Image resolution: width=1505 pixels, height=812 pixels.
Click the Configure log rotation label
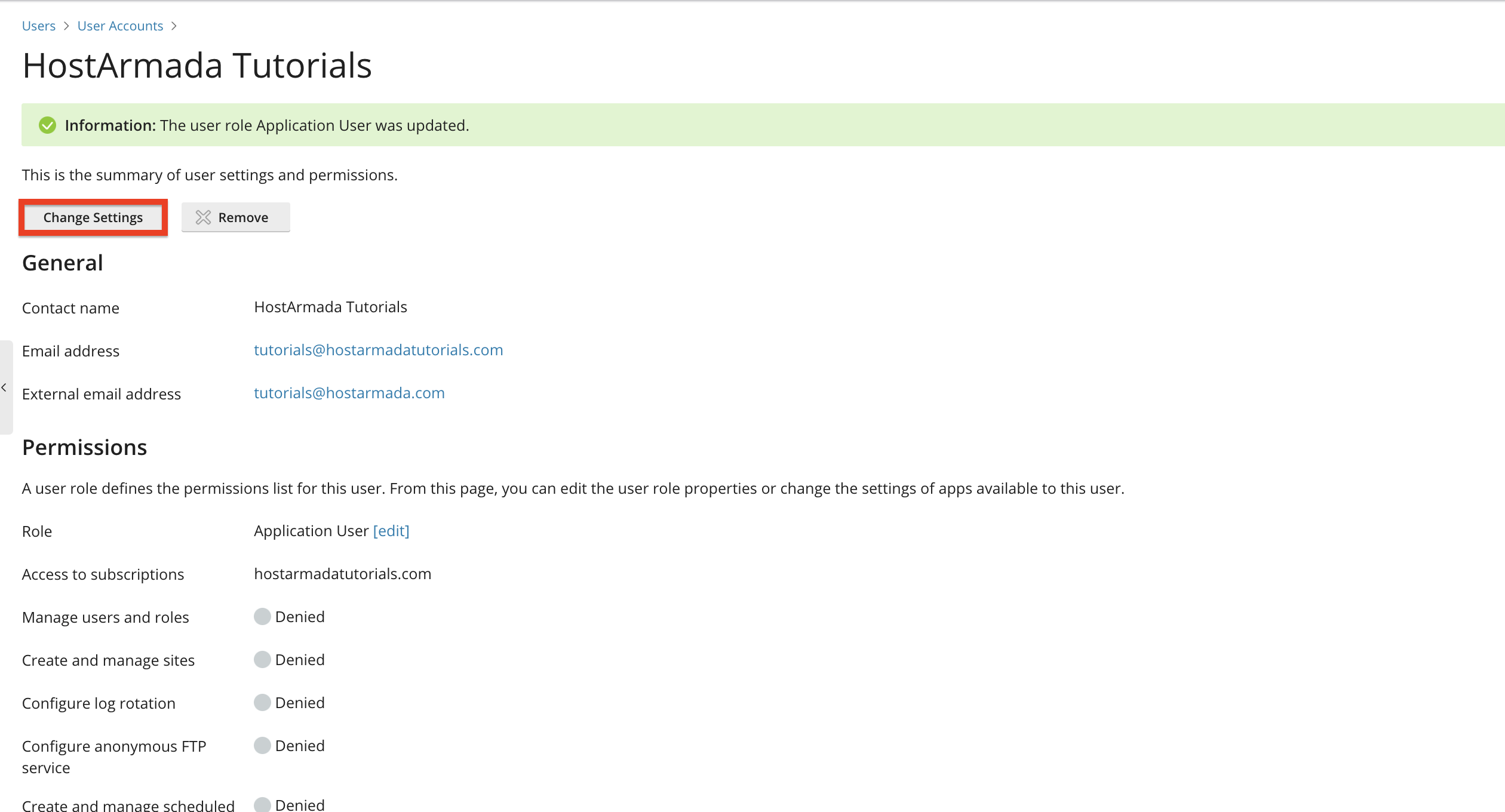(99, 703)
